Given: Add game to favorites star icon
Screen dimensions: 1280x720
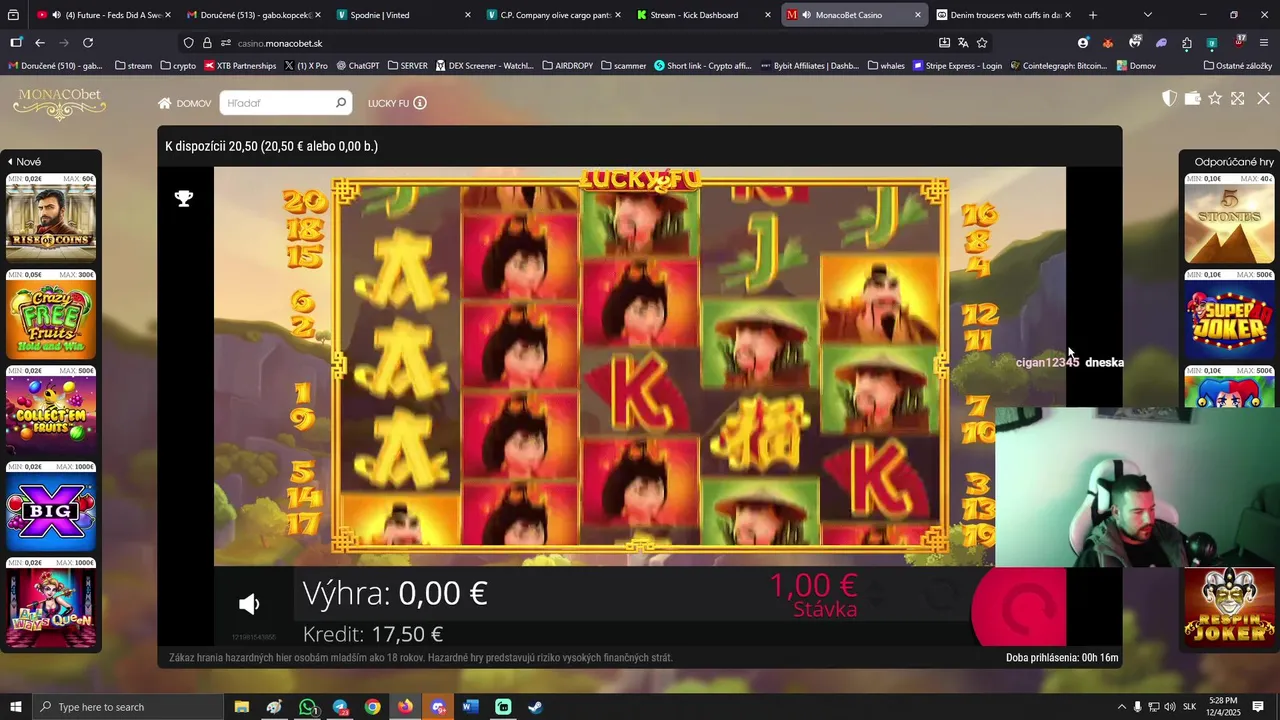Looking at the screenshot, I should point(1215,98).
